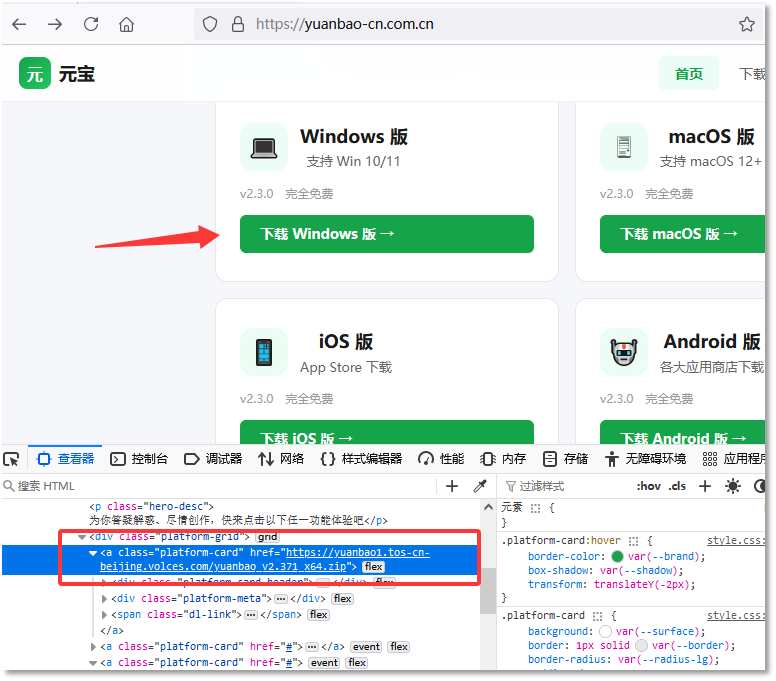Click the 过滤样式 filter styles field

click(566, 486)
